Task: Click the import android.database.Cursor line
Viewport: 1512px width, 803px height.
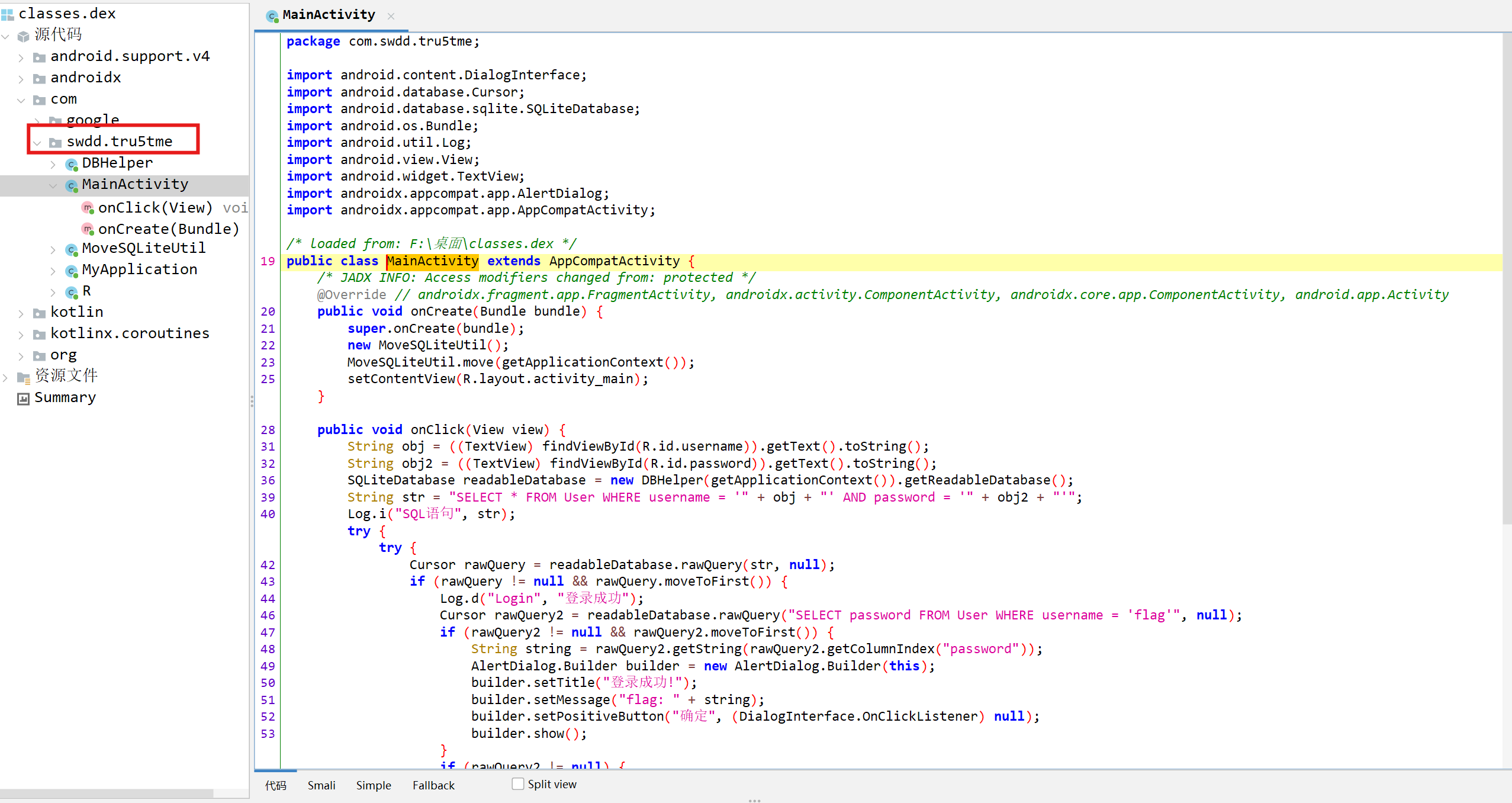Action: (x=405, y=92)
